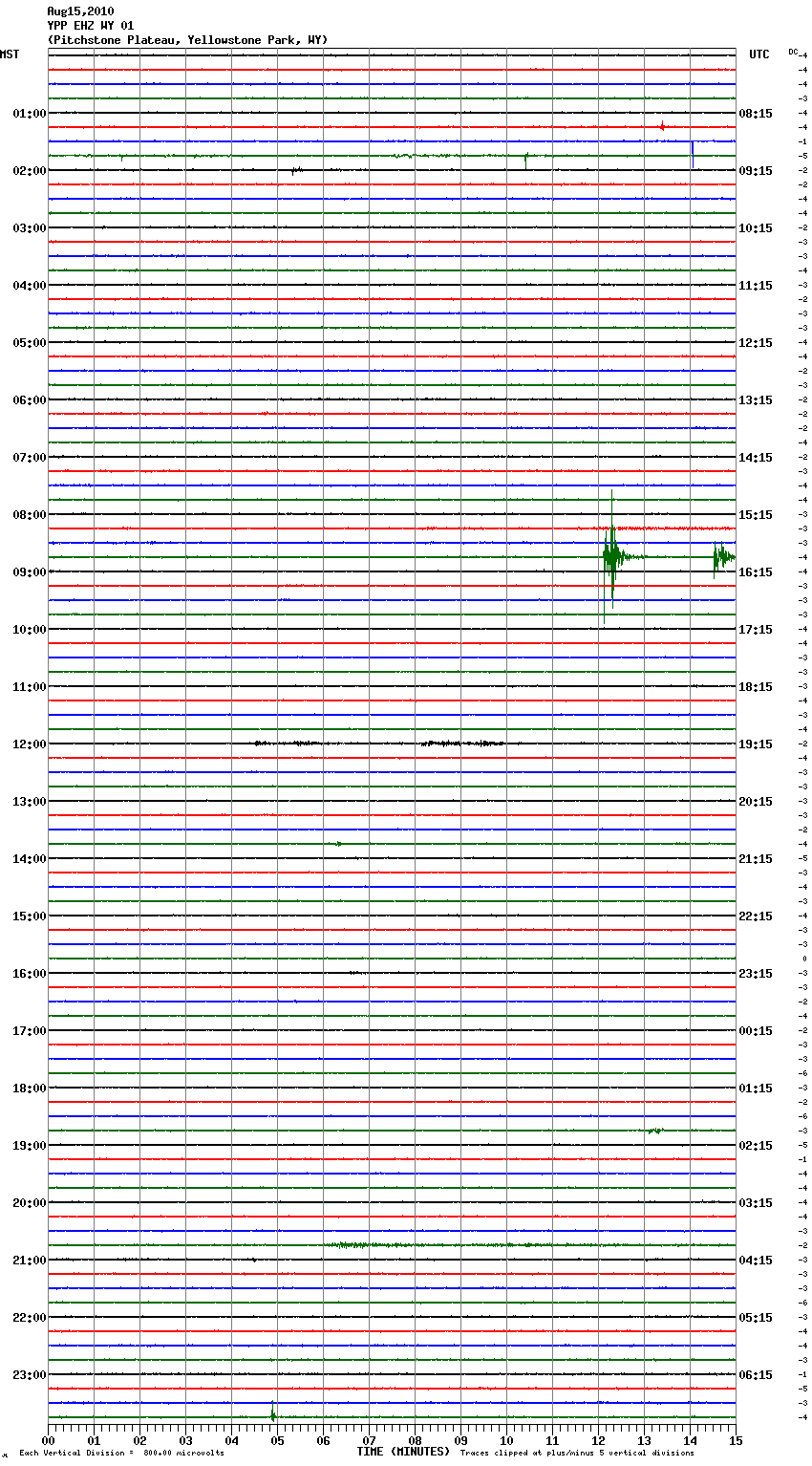Image resolution: width=812 pixels, height=1466 pixels.
Task: Select the 21:00 MST row label
Action: tap(30, 1261)
